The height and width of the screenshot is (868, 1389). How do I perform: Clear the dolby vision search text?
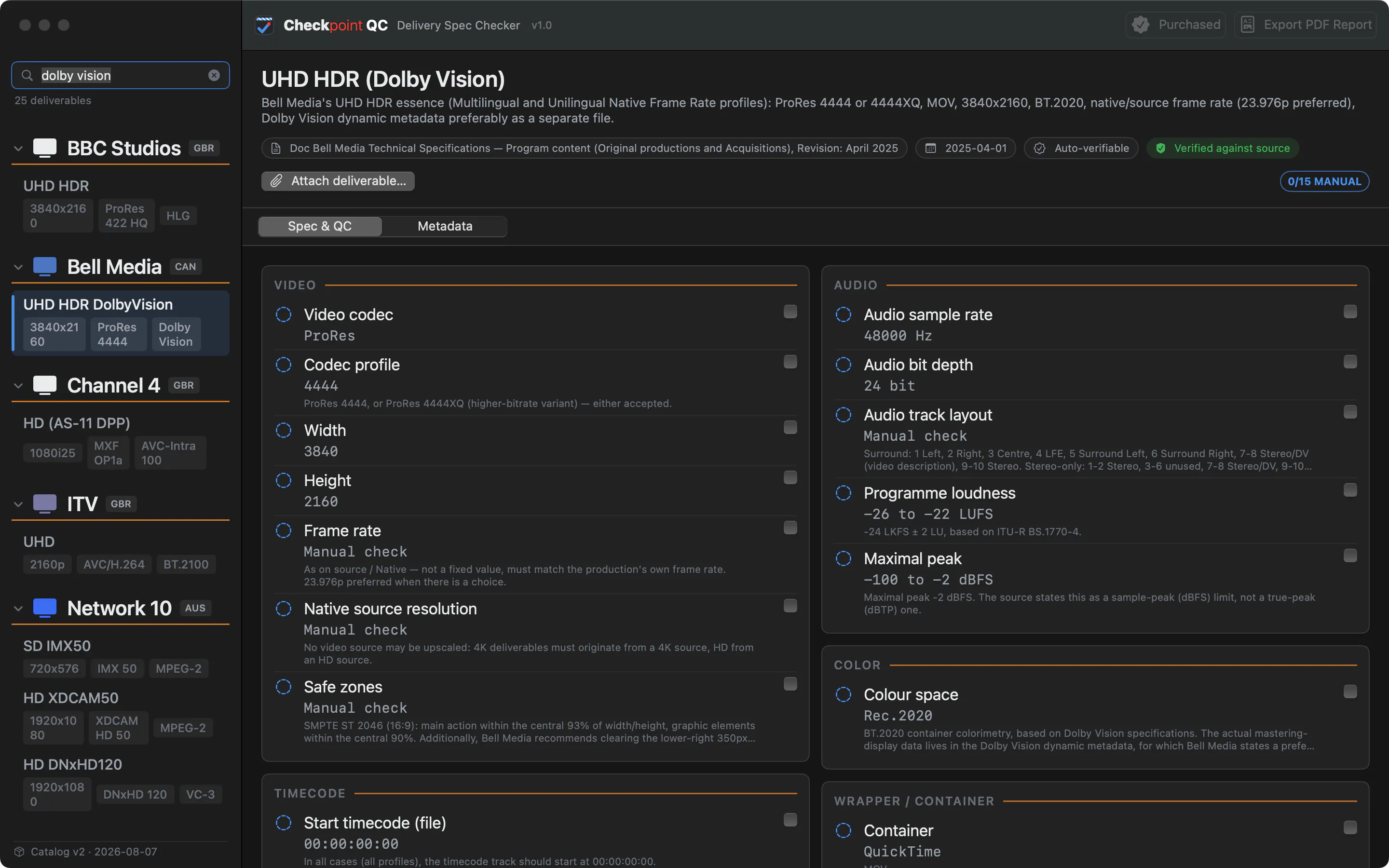pyautogui.click(x=214, y=75)
